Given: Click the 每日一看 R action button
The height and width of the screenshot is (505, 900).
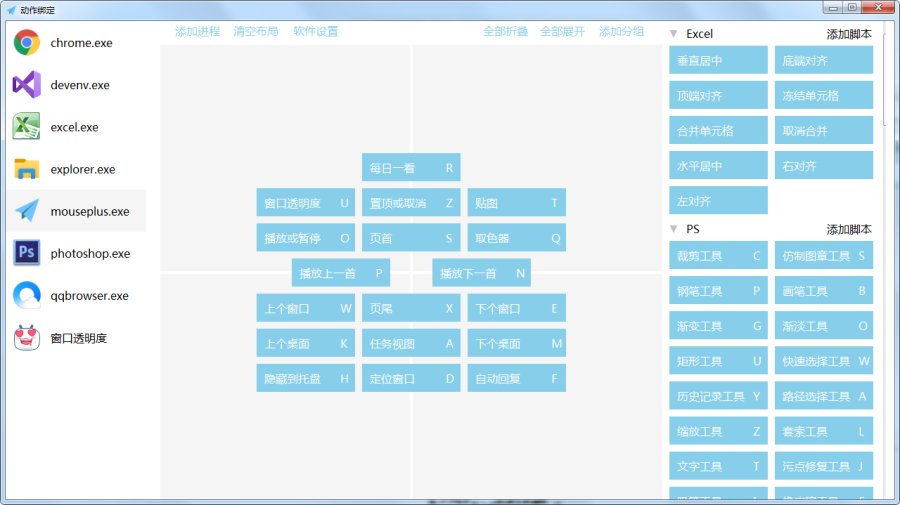Looking at the screenshot, I should (411, 168).
